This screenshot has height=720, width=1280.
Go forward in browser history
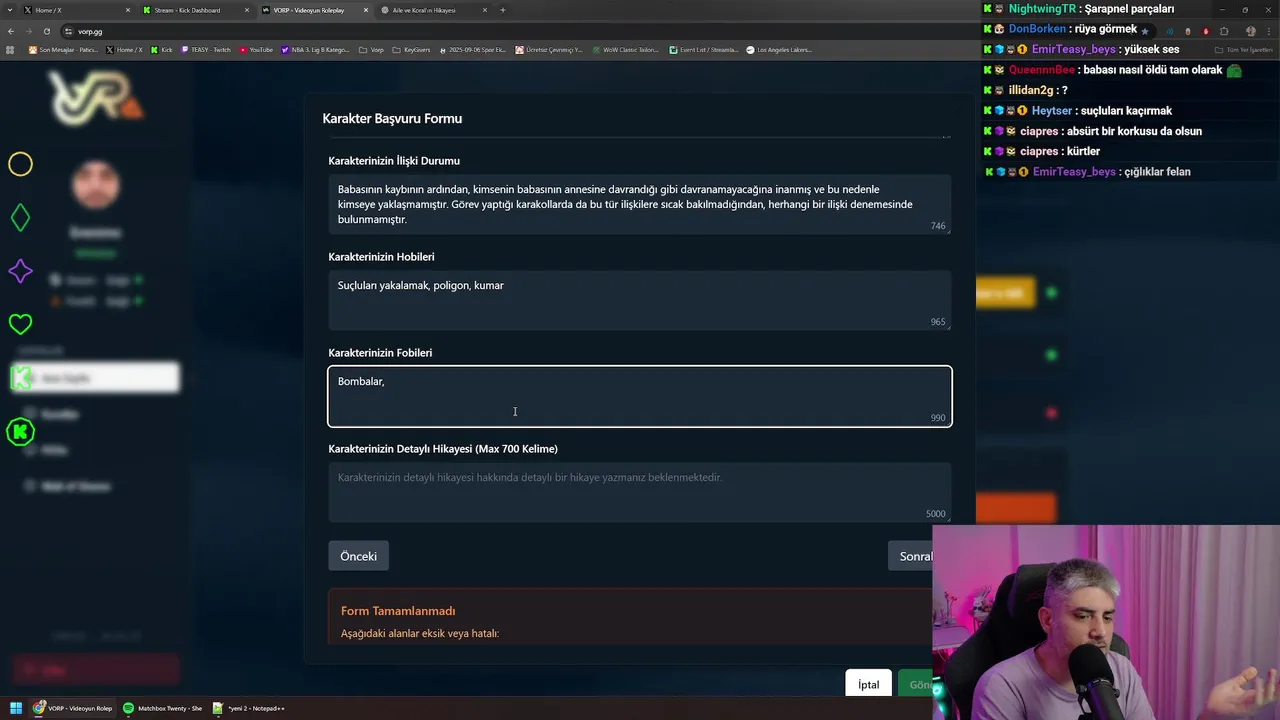coord(31,31)
